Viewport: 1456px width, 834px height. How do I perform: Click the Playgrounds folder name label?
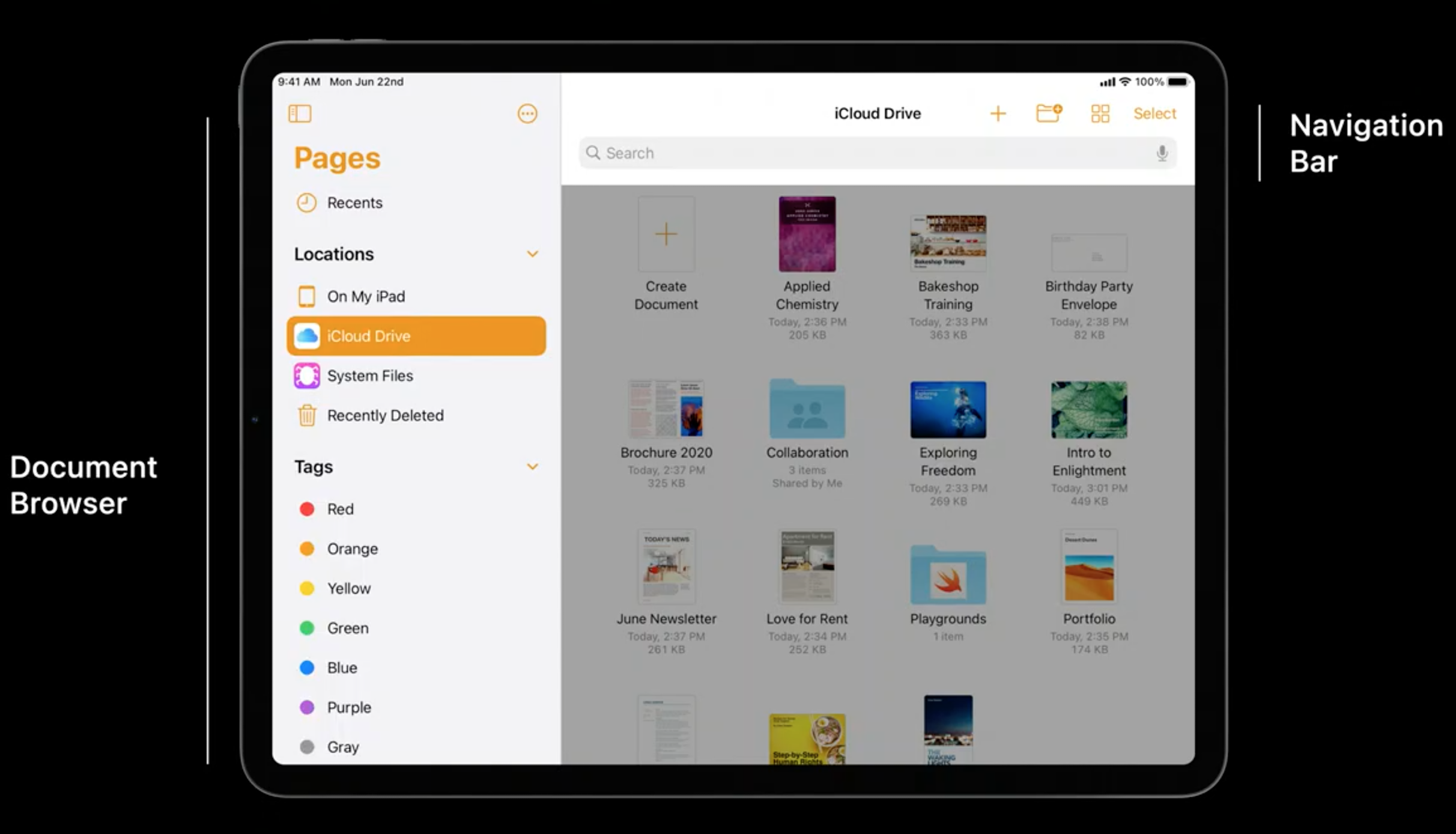tap(948, 619)
